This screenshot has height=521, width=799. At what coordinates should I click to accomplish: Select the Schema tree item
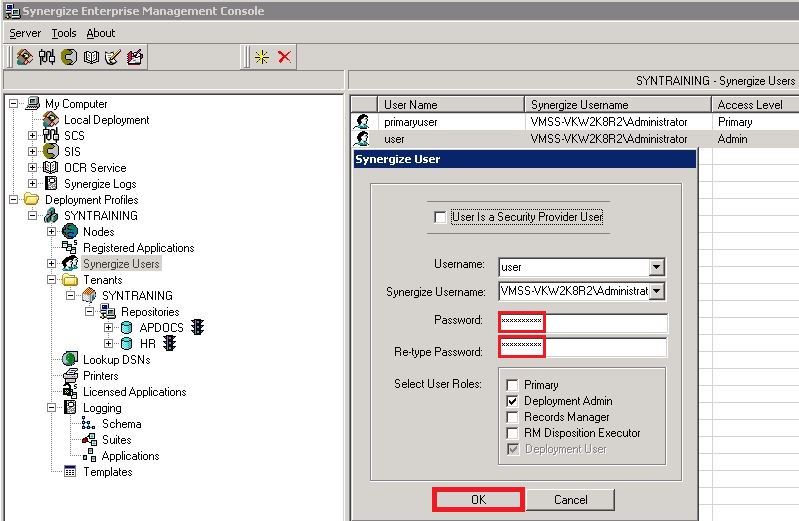(x=121, y=424)
